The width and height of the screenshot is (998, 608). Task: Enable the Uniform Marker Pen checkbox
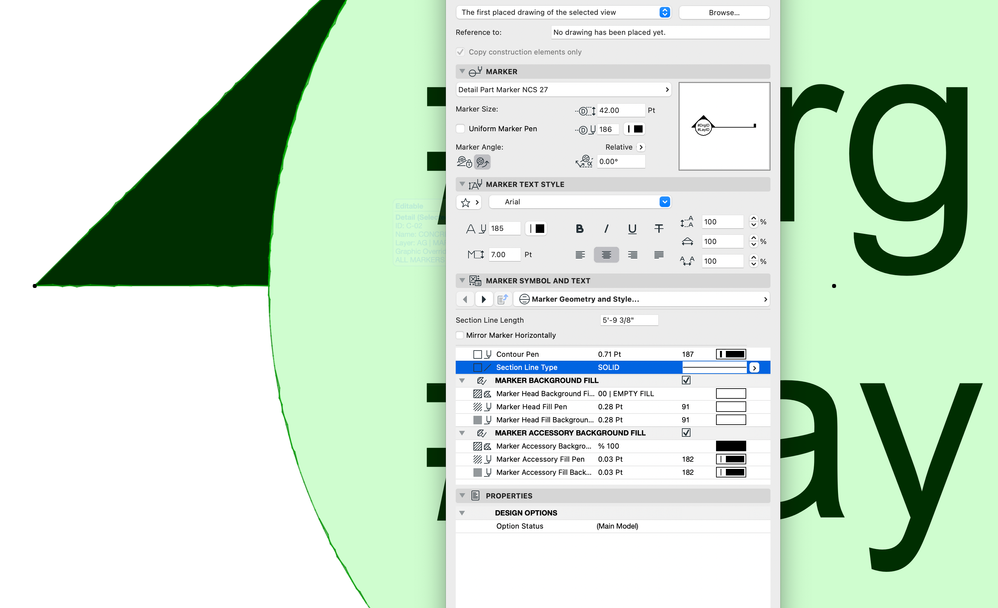point(460,128)
